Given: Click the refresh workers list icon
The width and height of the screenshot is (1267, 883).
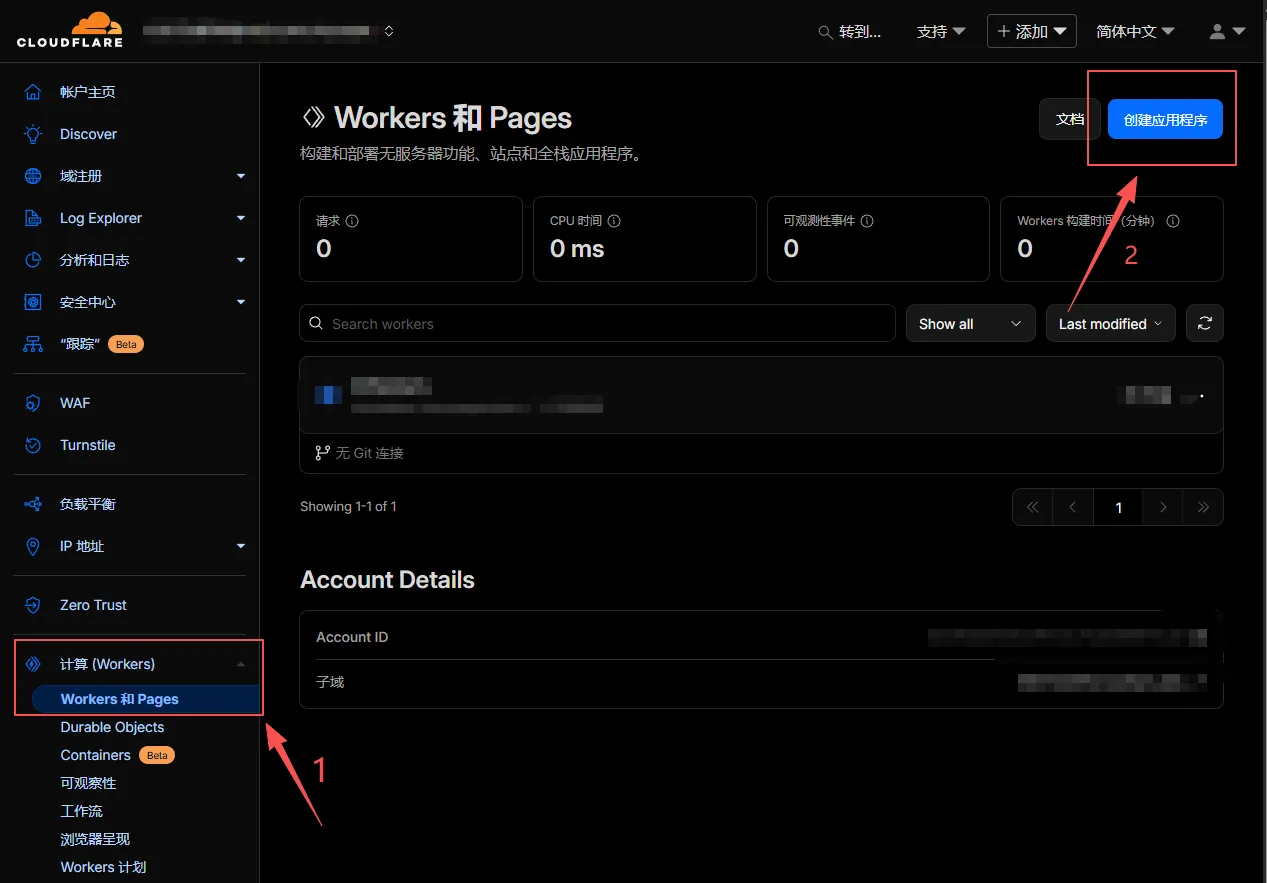Looking at the screenshot, I should tap(1204, 323).
